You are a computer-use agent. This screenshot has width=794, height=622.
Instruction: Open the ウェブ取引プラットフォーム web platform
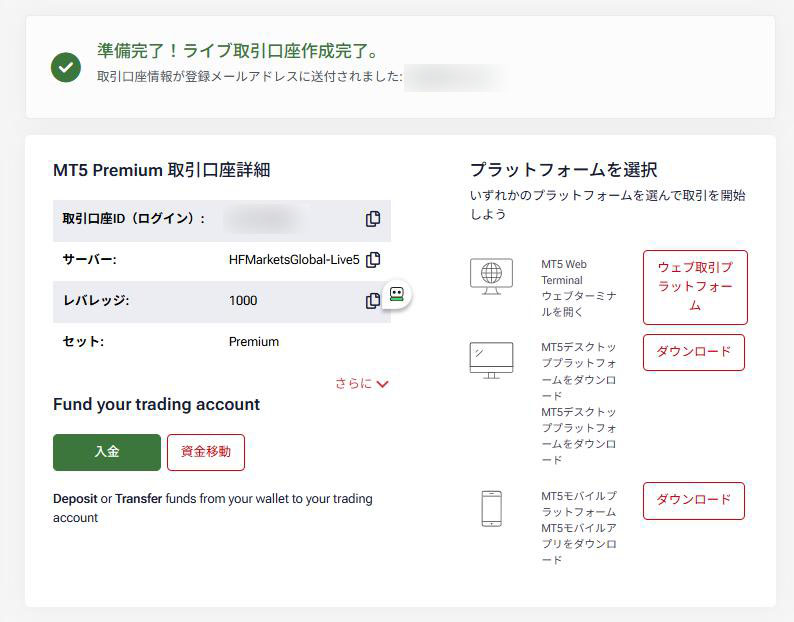pos(694,287)
